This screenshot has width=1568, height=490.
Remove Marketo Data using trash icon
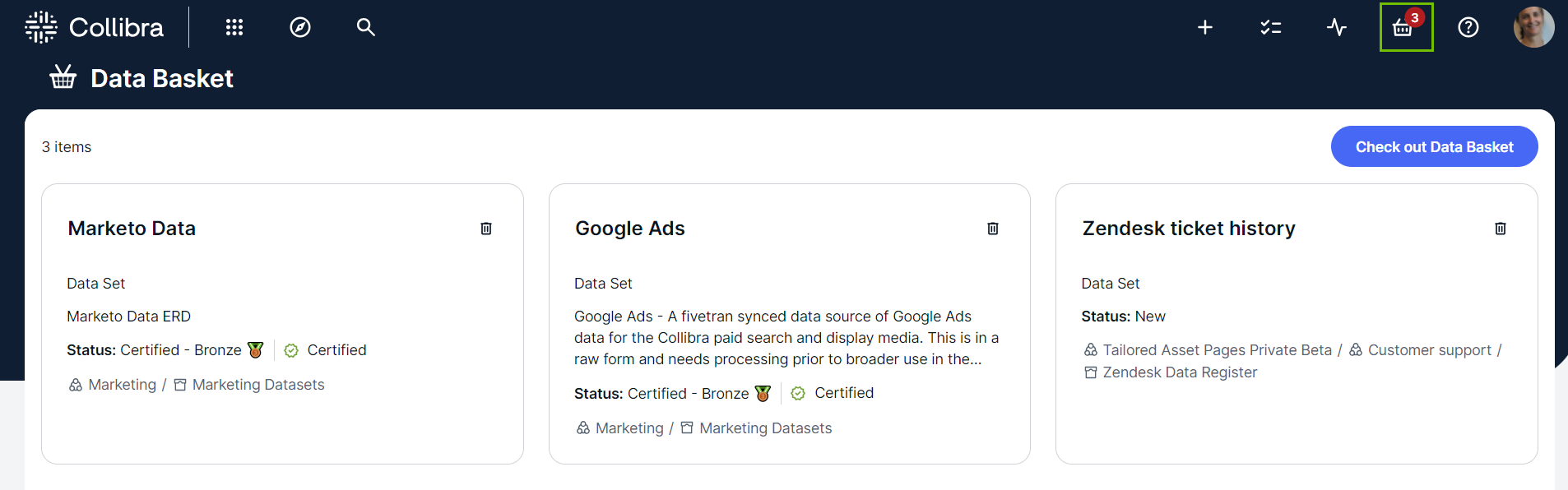point(486,229)
